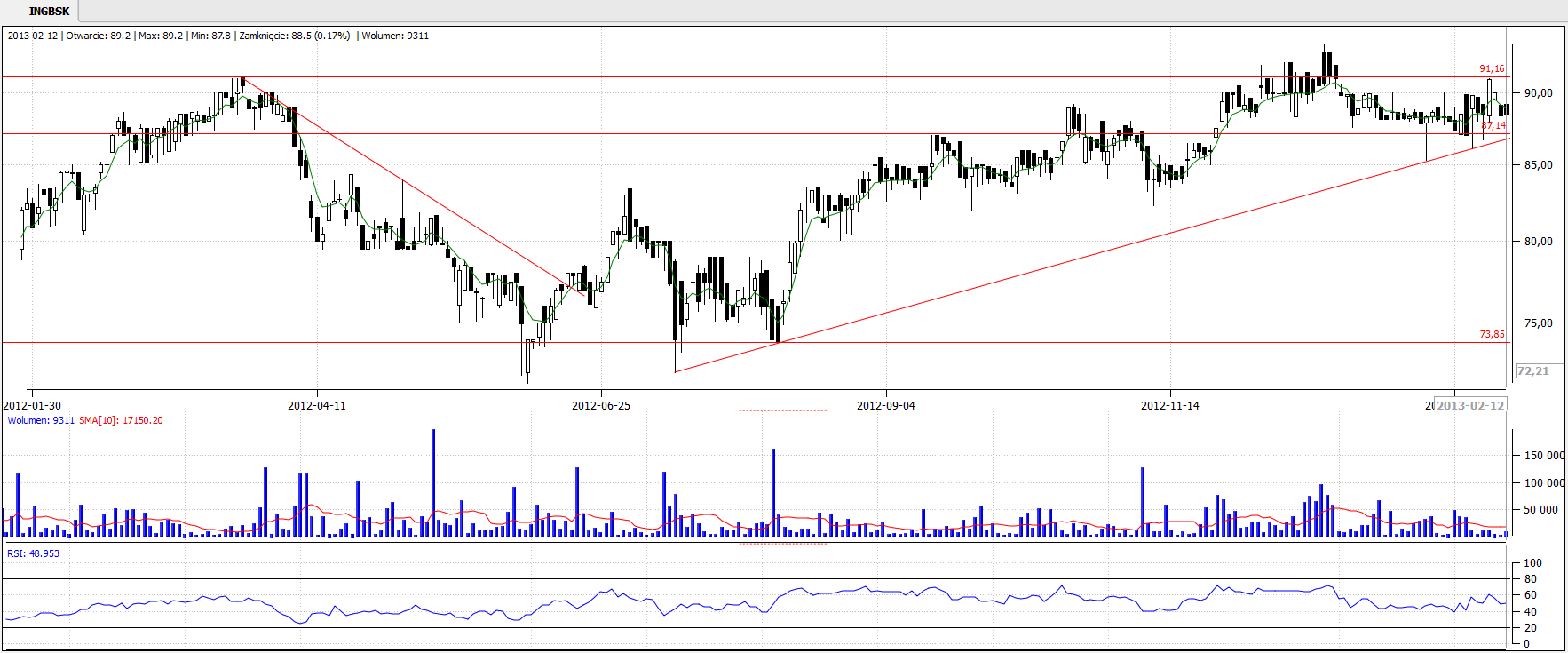Click the 73,85 horizontal level label
This screenshot has width=1568, height=653.
pyautogui.click(x=1492, y=334)
